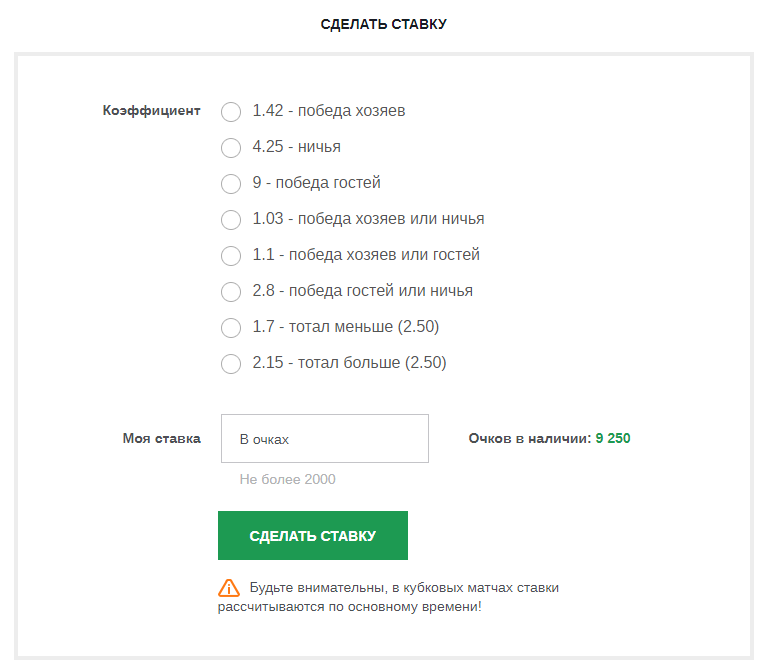The height and width of the screenshot is (669, 768).
Task: Click the 'Моя ставка' field label
Action: point(162,438)
